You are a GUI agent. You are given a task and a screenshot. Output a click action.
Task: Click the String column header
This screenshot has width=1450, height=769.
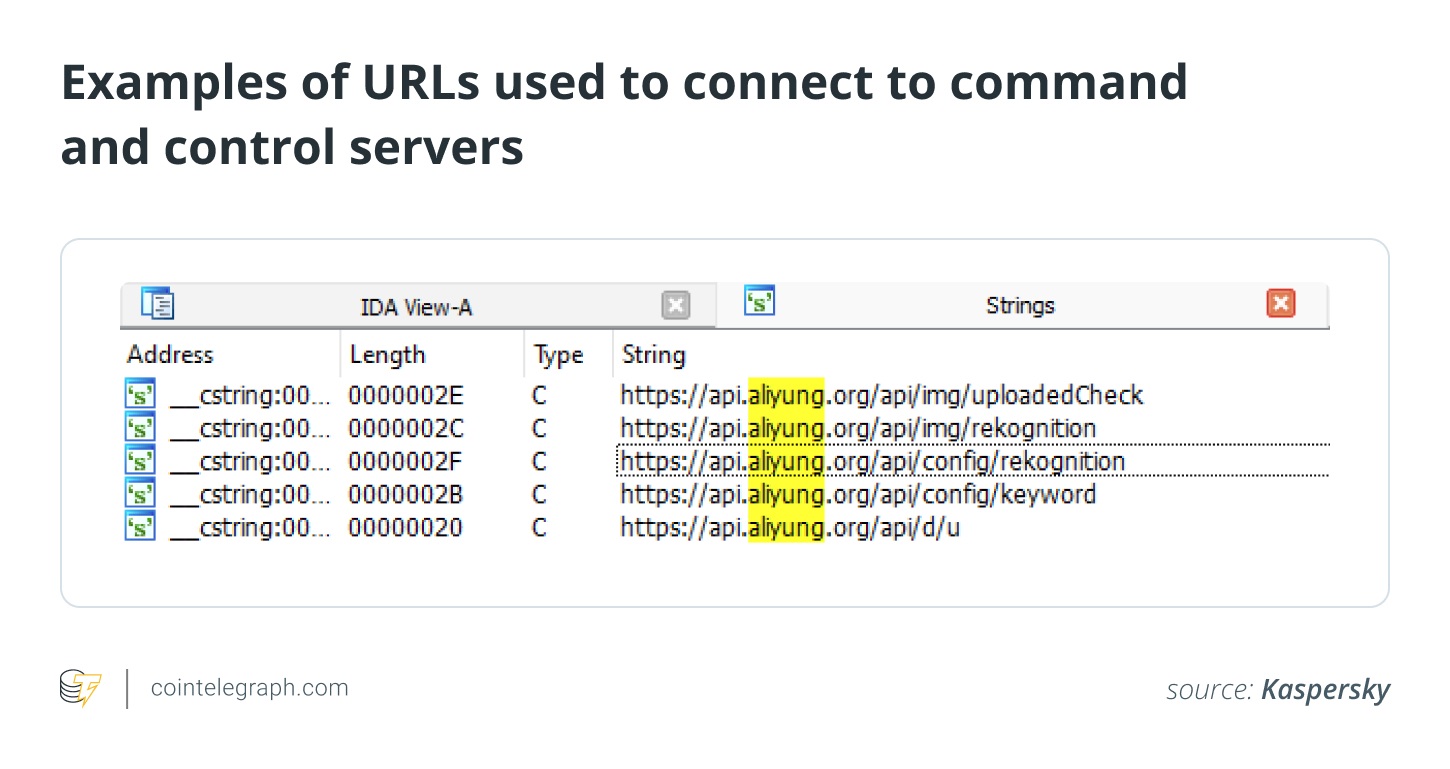(x=654, y=355)
